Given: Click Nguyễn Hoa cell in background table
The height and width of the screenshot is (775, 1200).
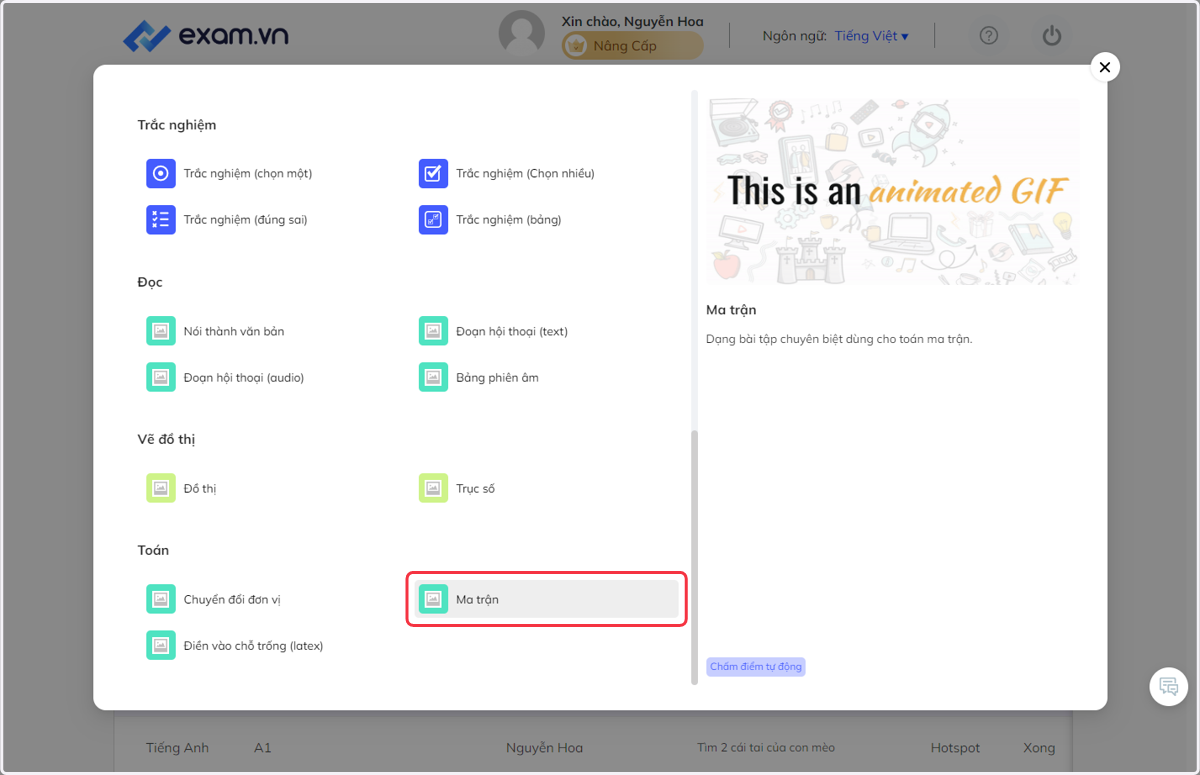Looking at the screenshot, I should click(544, 747).
